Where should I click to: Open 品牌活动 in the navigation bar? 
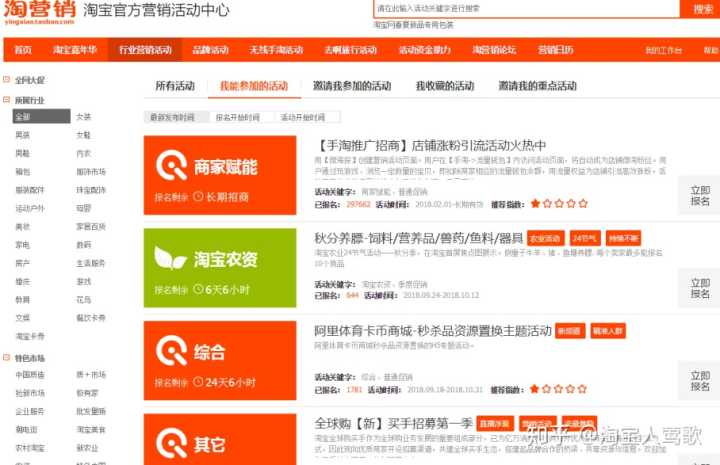click(x=210, y=50)
